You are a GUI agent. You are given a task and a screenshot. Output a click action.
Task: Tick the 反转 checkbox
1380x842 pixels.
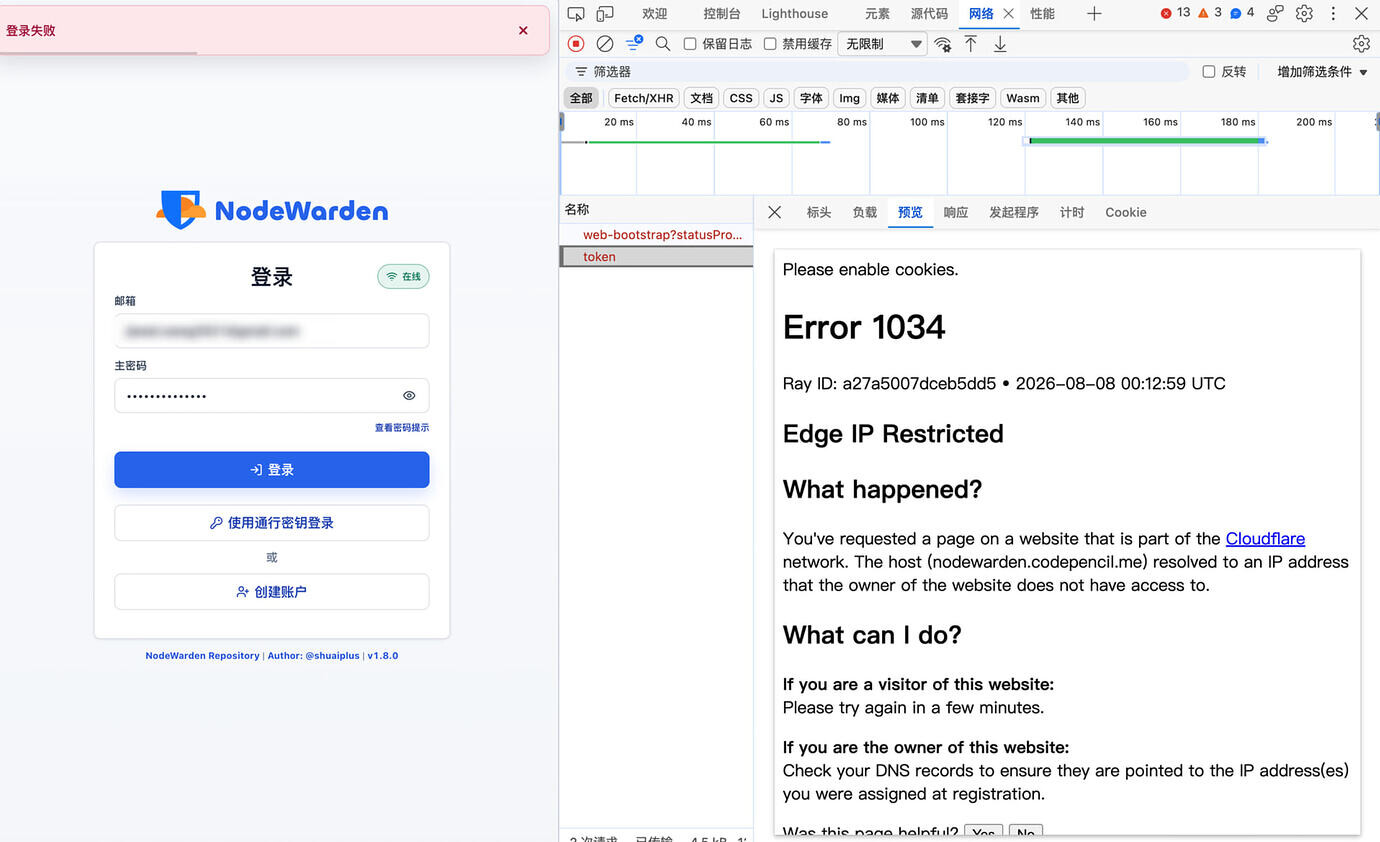coord(1209,72)
